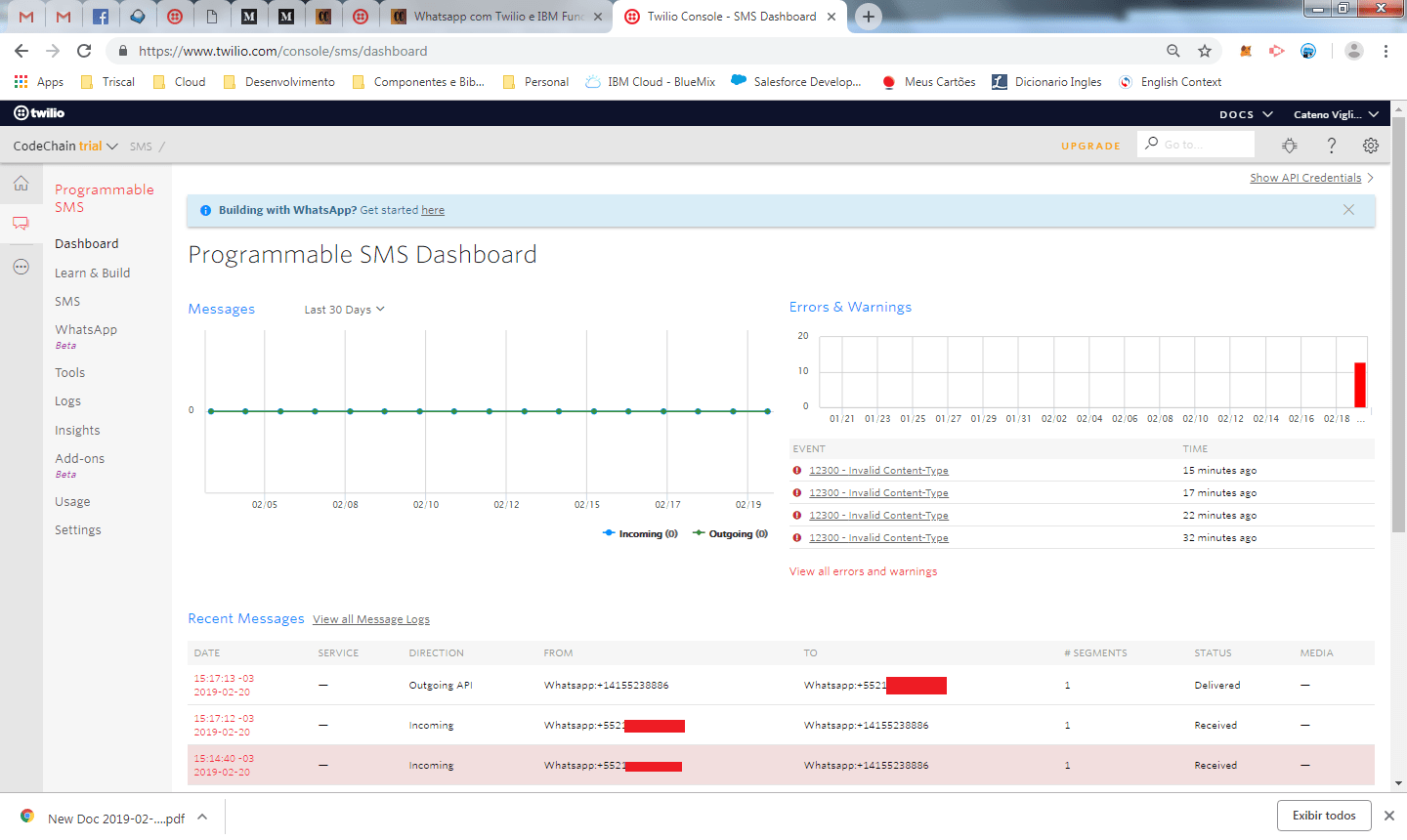Open the Insights sidebar item
Image resolution: width=1407 pixels, height=840 pixels.
point(77,431)
